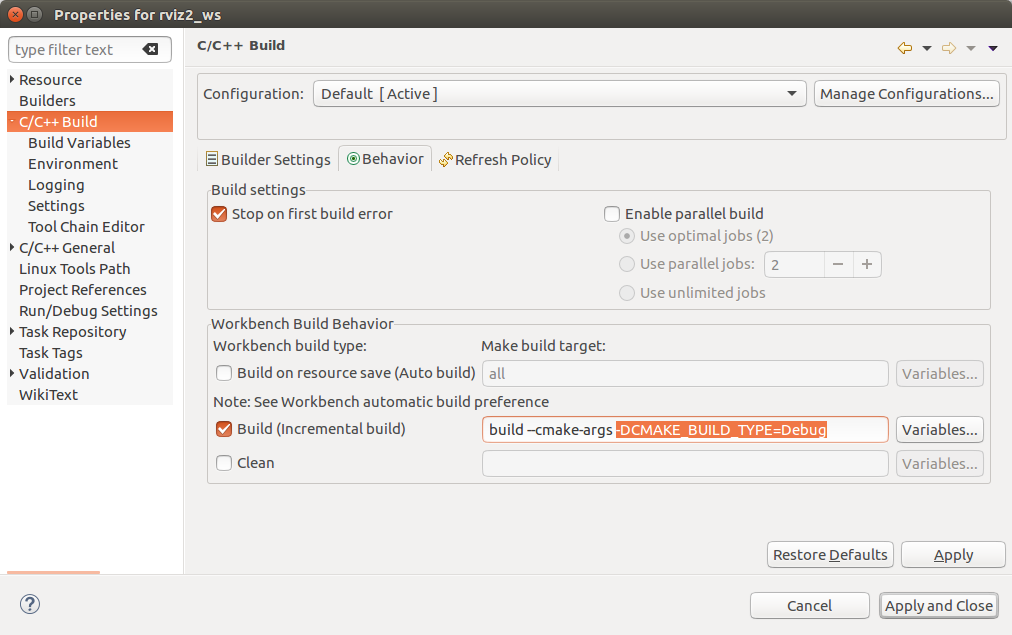Click Manage Configurations button
Image resolution: width=1012 pixels, height=635 pixels.
(x=907, y=94)
